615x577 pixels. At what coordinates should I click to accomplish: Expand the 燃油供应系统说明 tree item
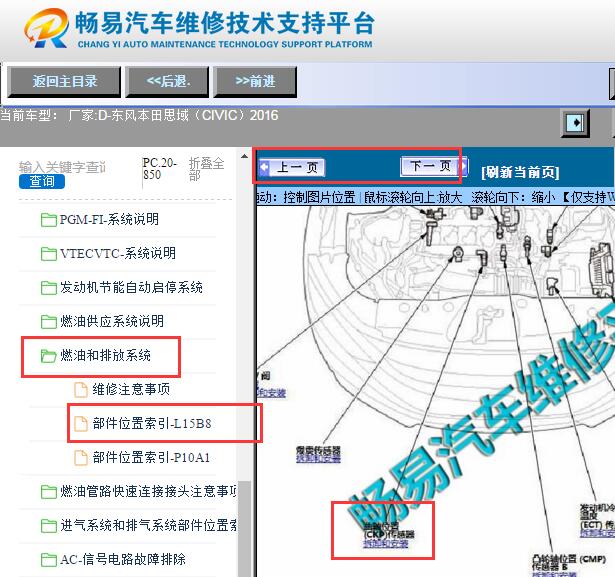click(x=112, y=321)
